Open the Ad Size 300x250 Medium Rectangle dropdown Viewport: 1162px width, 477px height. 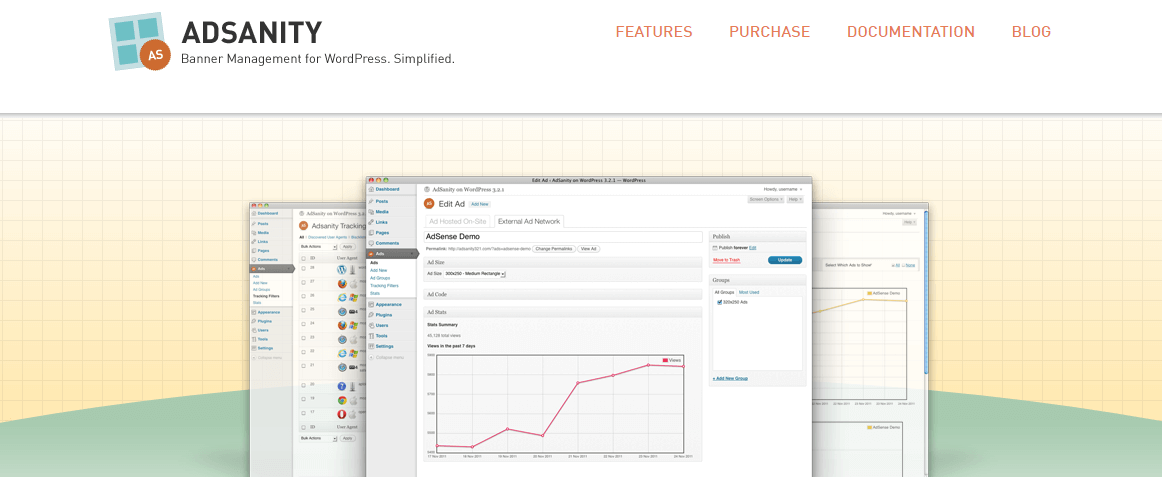(474, 274)
